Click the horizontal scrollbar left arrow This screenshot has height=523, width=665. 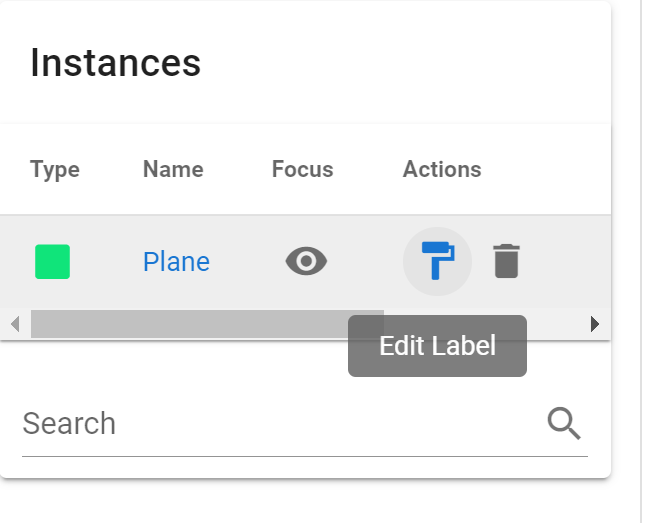pyautogui.click(x=14, y=324)
